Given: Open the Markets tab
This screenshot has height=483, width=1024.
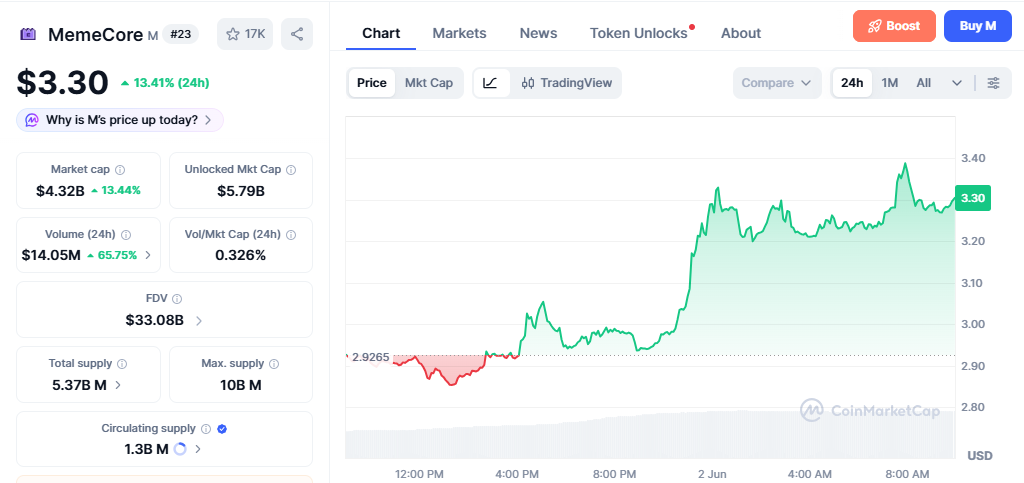Looking at the screenshot, I should pyautogui.click(x=459, y=33).
